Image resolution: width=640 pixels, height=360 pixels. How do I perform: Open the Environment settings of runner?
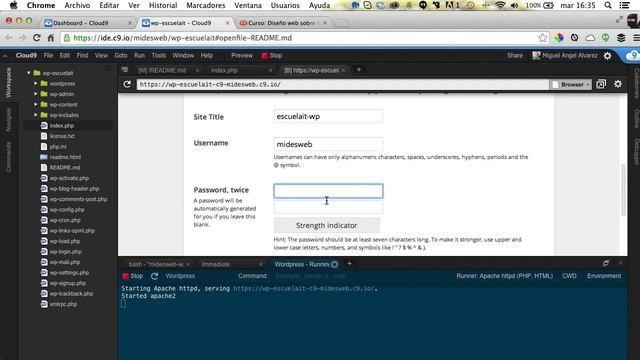tap(604, 276)
